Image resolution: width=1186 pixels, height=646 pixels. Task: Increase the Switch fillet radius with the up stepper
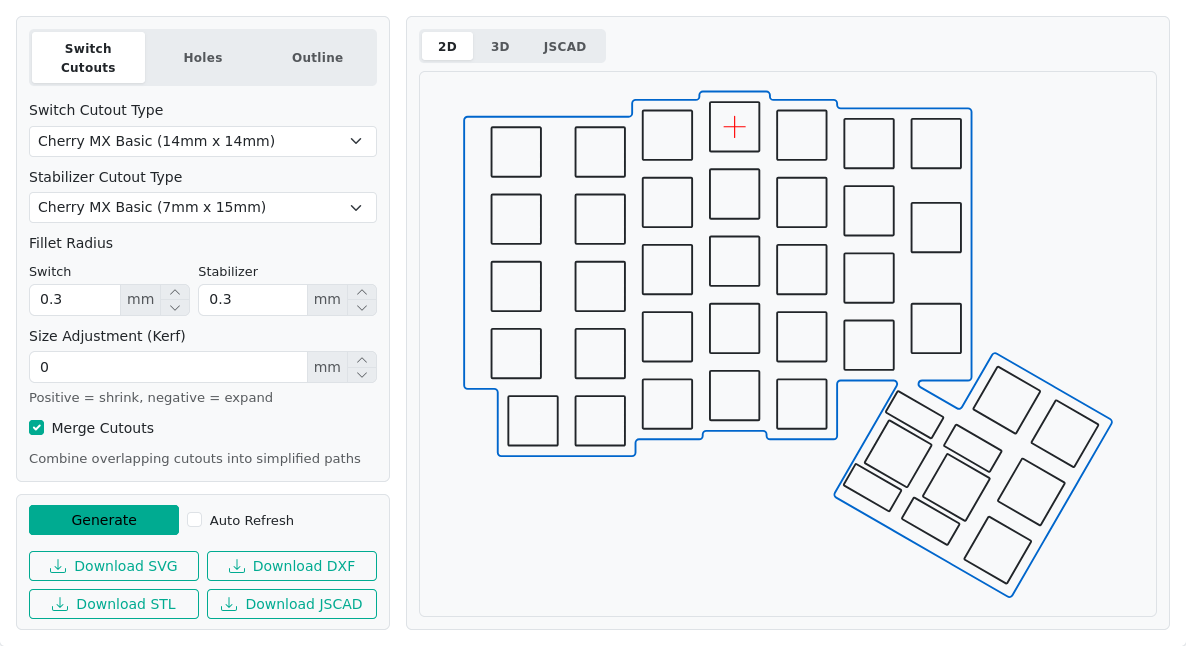point(175,292)
